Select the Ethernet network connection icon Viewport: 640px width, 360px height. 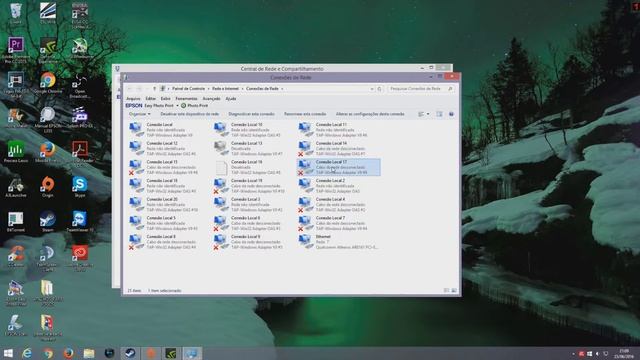coord(305,241)
